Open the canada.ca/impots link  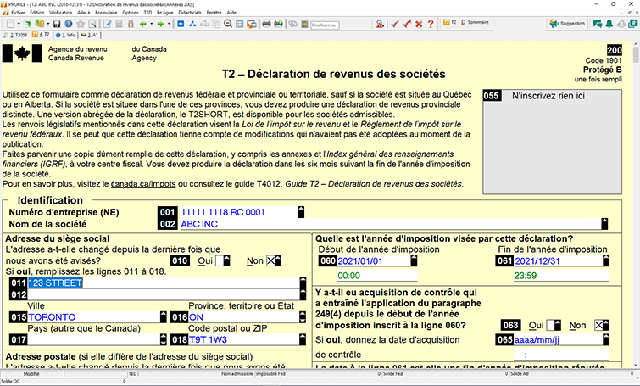point(143,184)
